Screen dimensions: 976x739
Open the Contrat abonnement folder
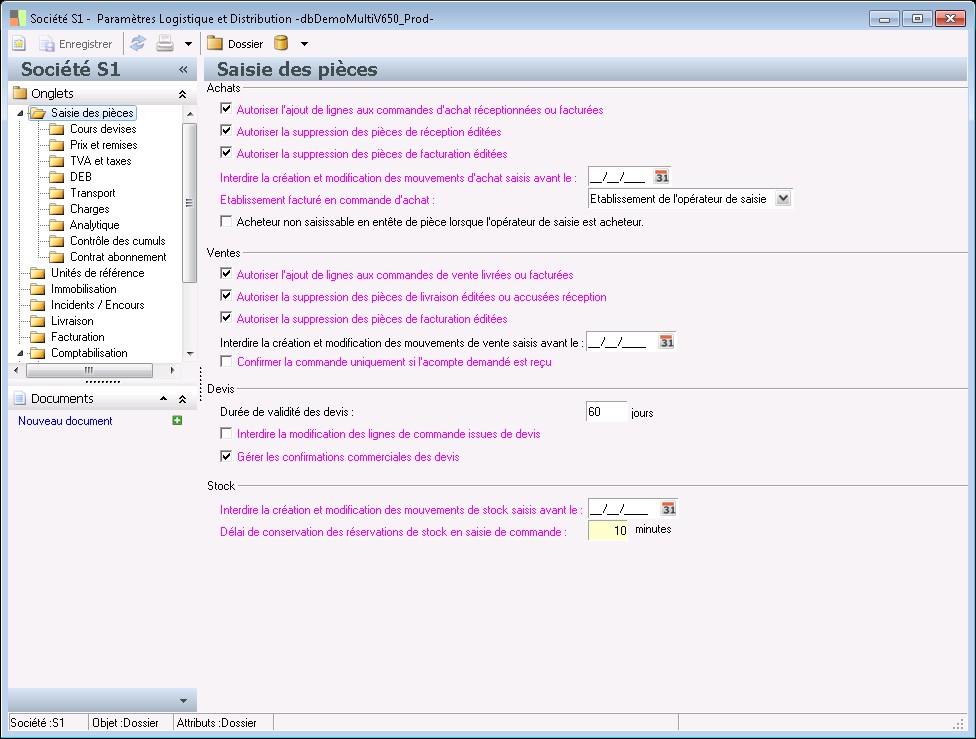tap(118, 257)
